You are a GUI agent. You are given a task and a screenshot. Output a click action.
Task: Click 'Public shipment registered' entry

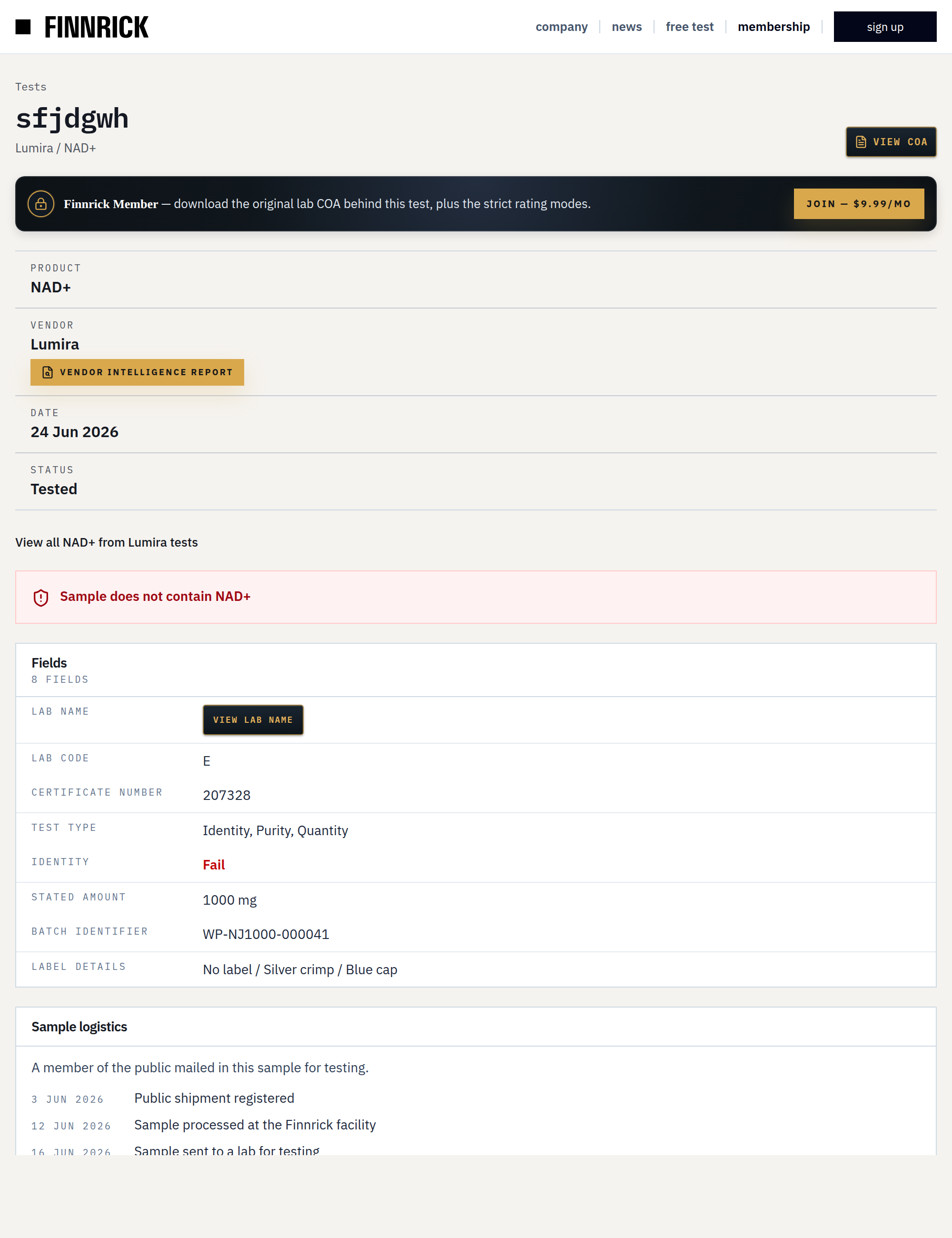coord(214,1098)
